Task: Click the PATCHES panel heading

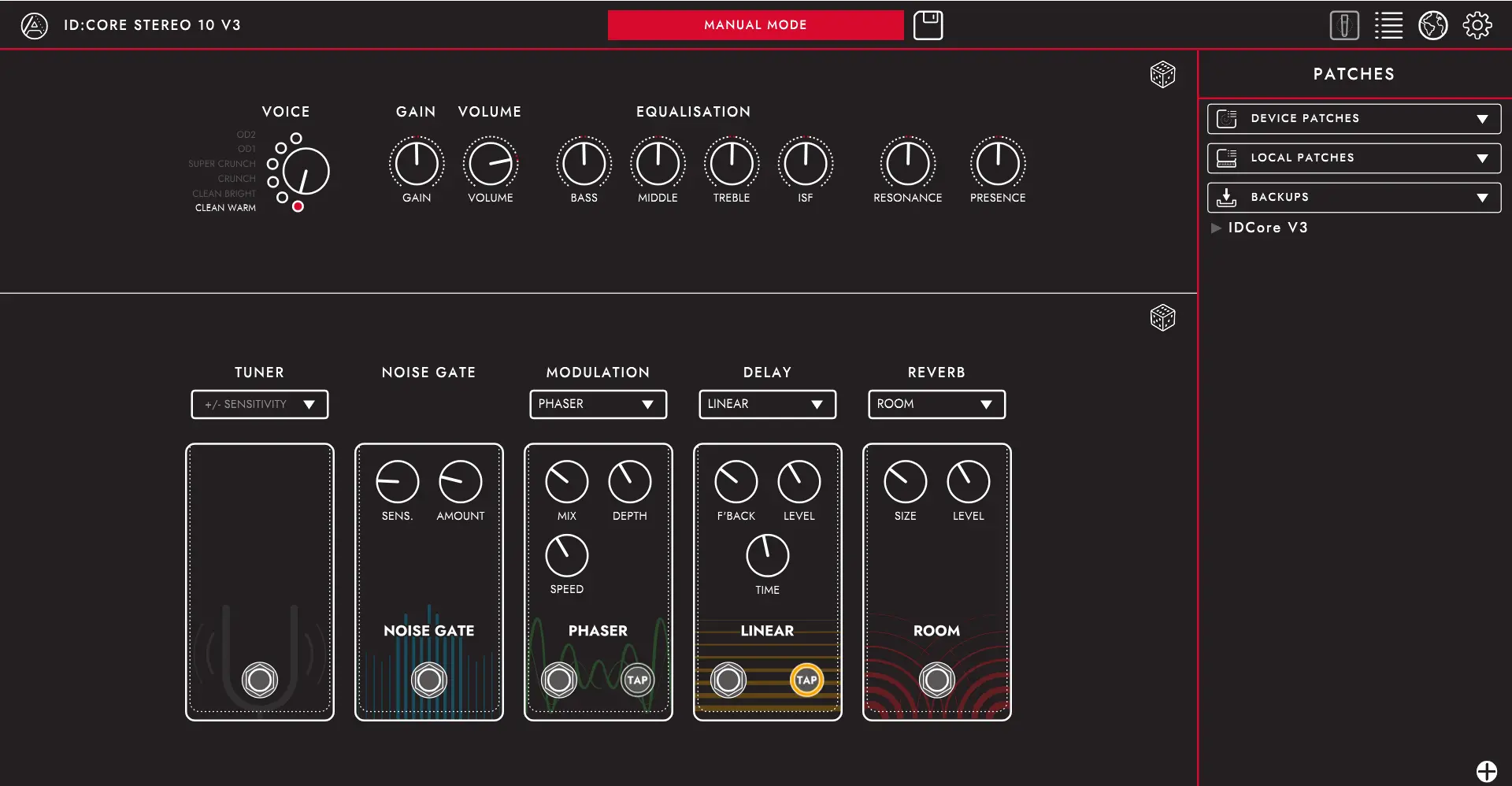Action: click(x=1354, y=75)
